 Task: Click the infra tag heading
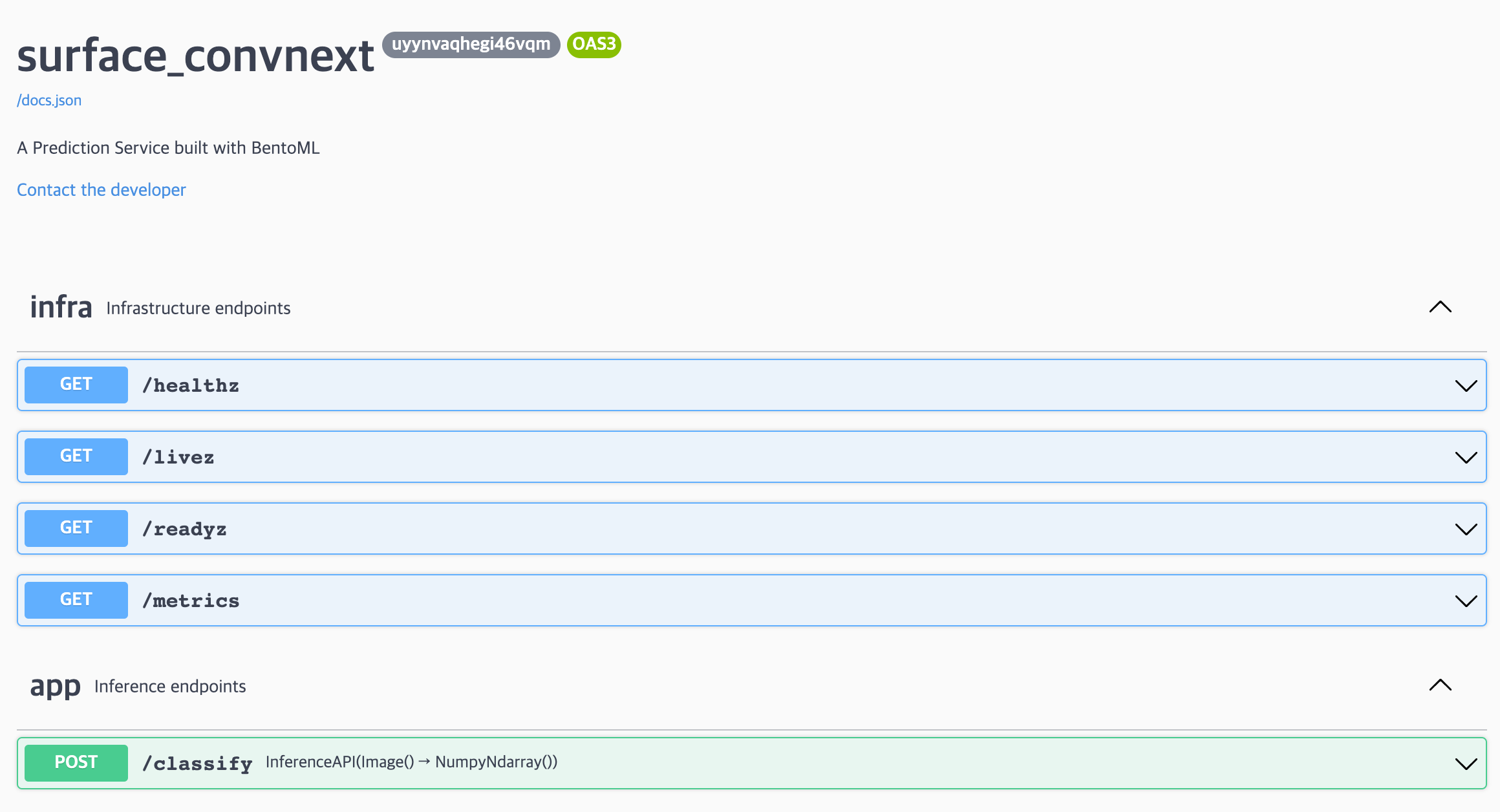[61, 307]
